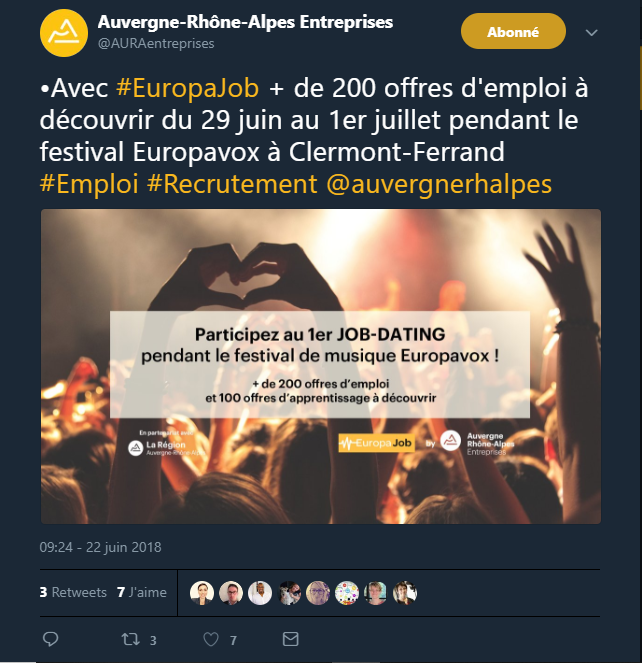
Task: Click the tweet timestamp 09:24 - 22 juin 2018
Action: [x=100, y=547]
